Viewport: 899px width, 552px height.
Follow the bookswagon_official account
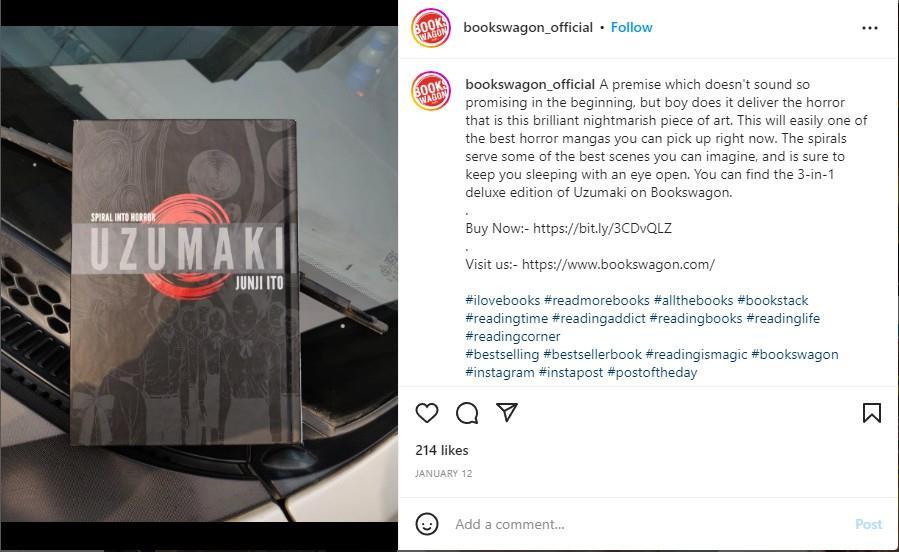[631, 28]
